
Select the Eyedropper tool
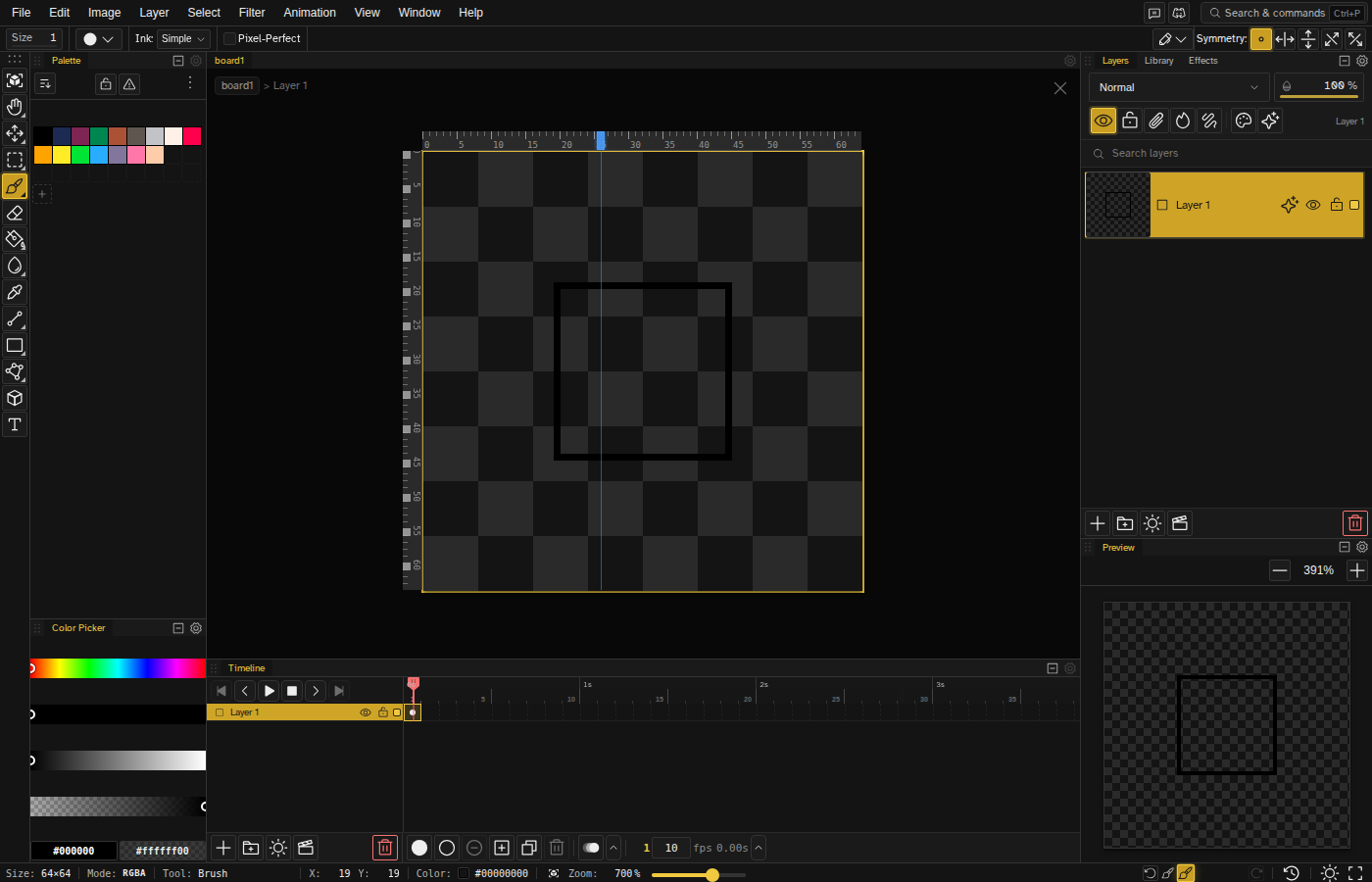point(15,292)
